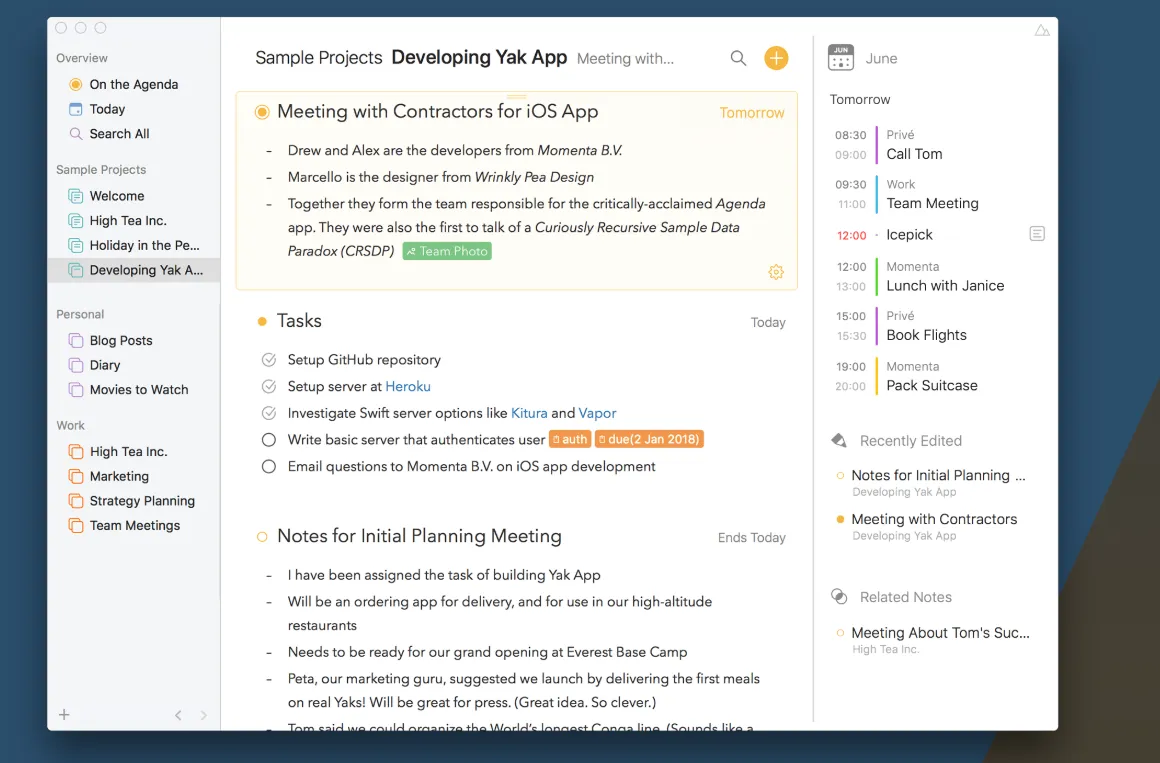Navigate back with the sidebar left chevron
The image size is (1160, 763).
178,715
